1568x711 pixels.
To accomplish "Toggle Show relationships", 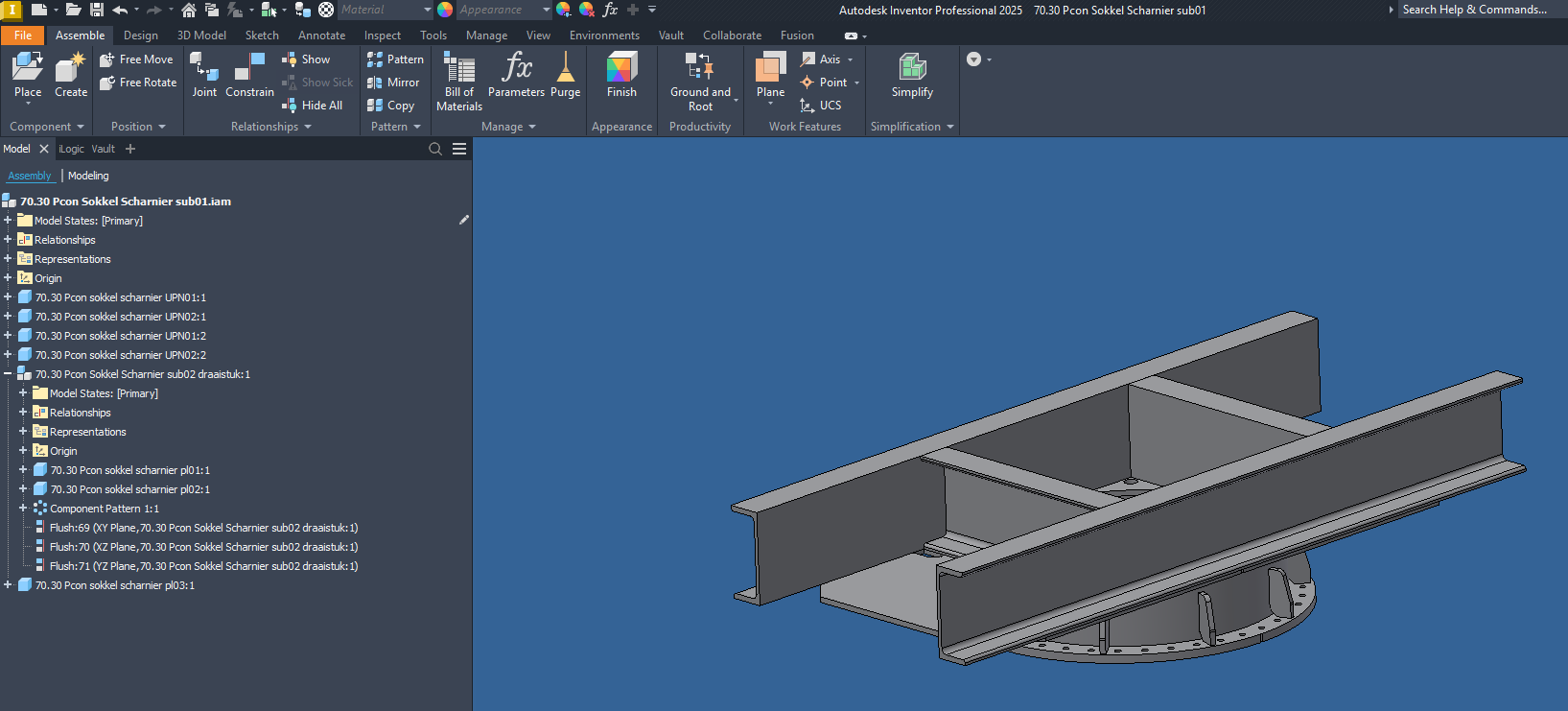I will point(306,59).
